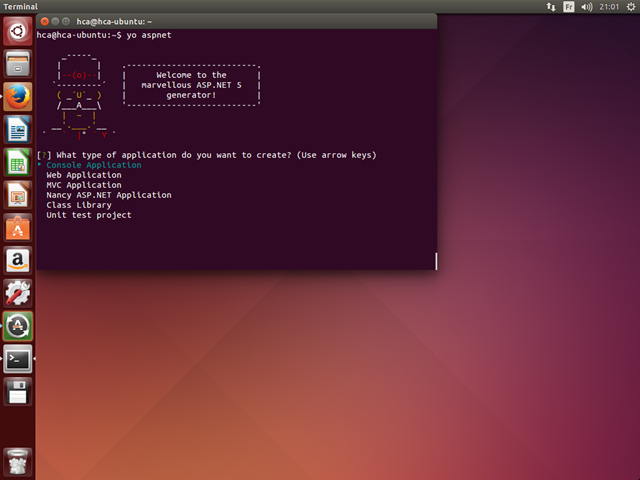Maximize the terminal window

(x=65, y=21)
